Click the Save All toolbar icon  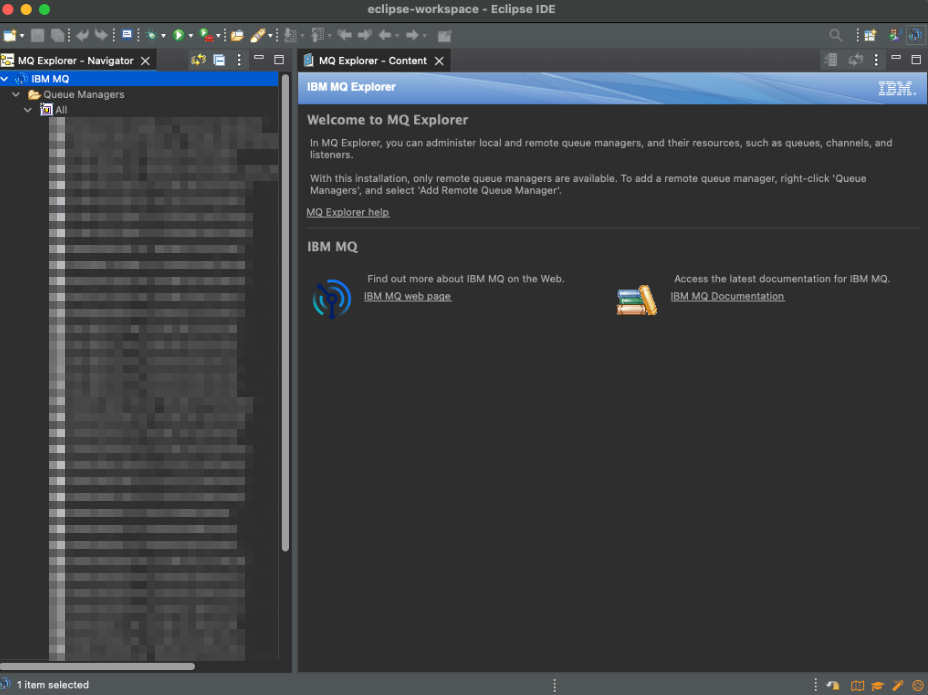(57, 36)
